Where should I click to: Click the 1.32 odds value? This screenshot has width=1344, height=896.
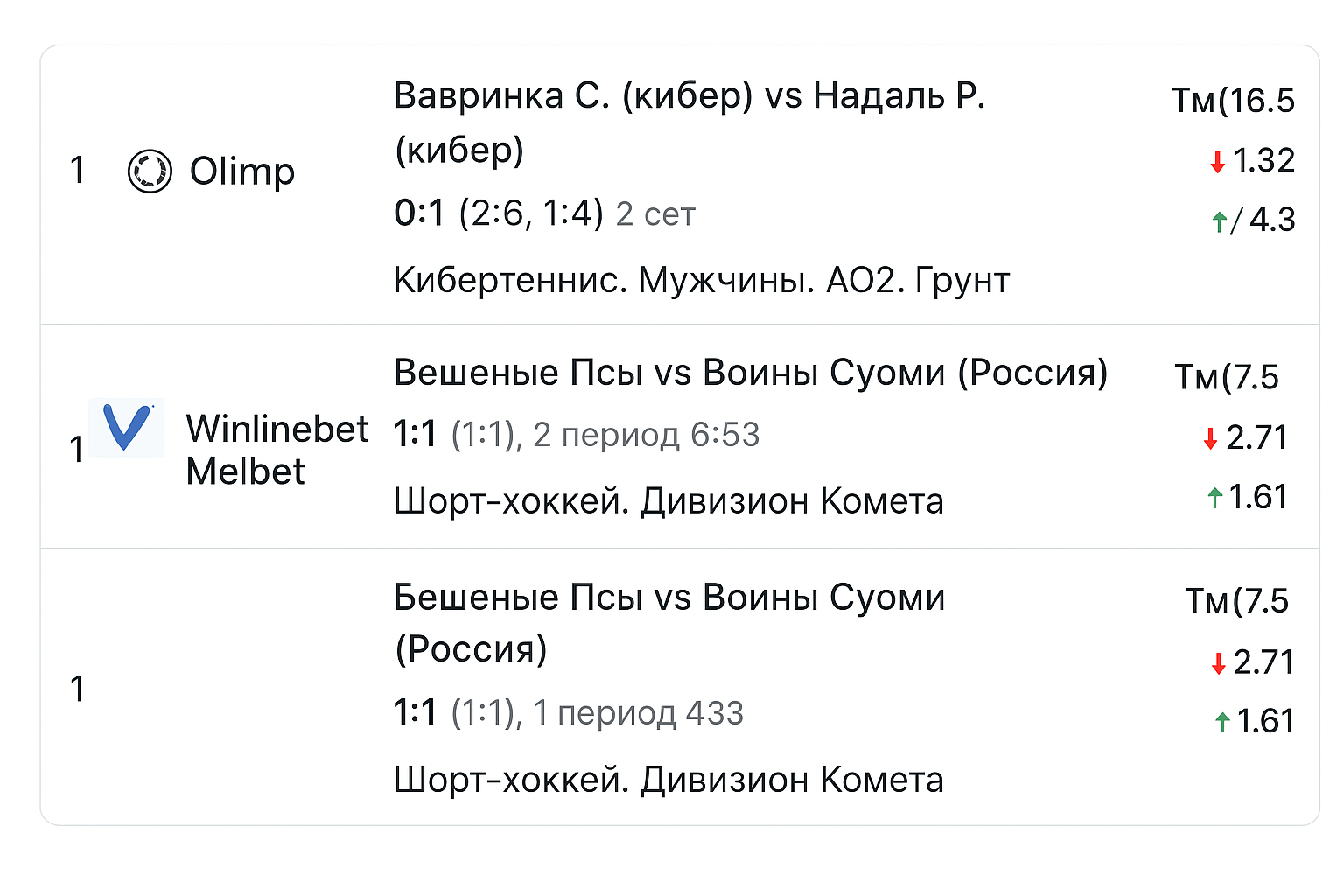tap(1263, 160)
